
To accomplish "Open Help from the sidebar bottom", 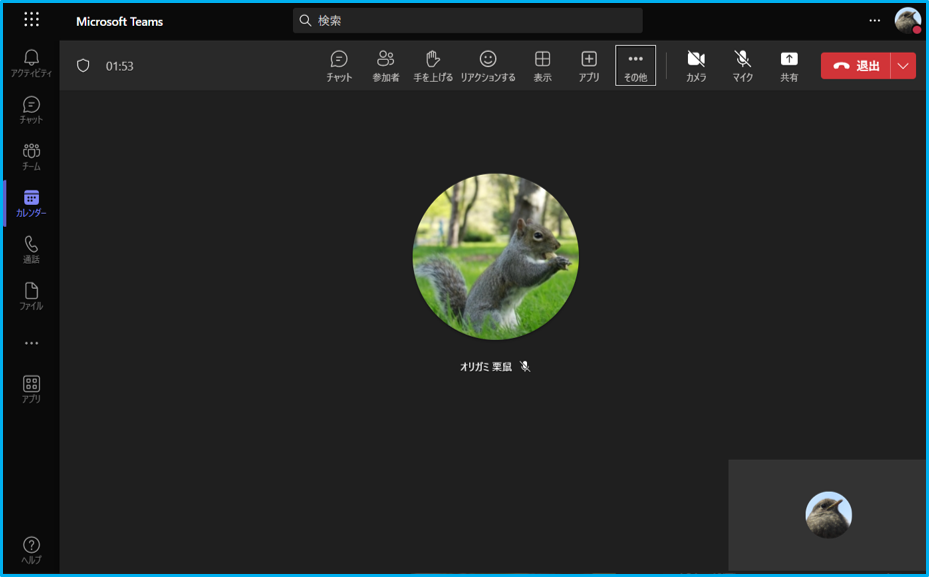I will coord(31,549).
